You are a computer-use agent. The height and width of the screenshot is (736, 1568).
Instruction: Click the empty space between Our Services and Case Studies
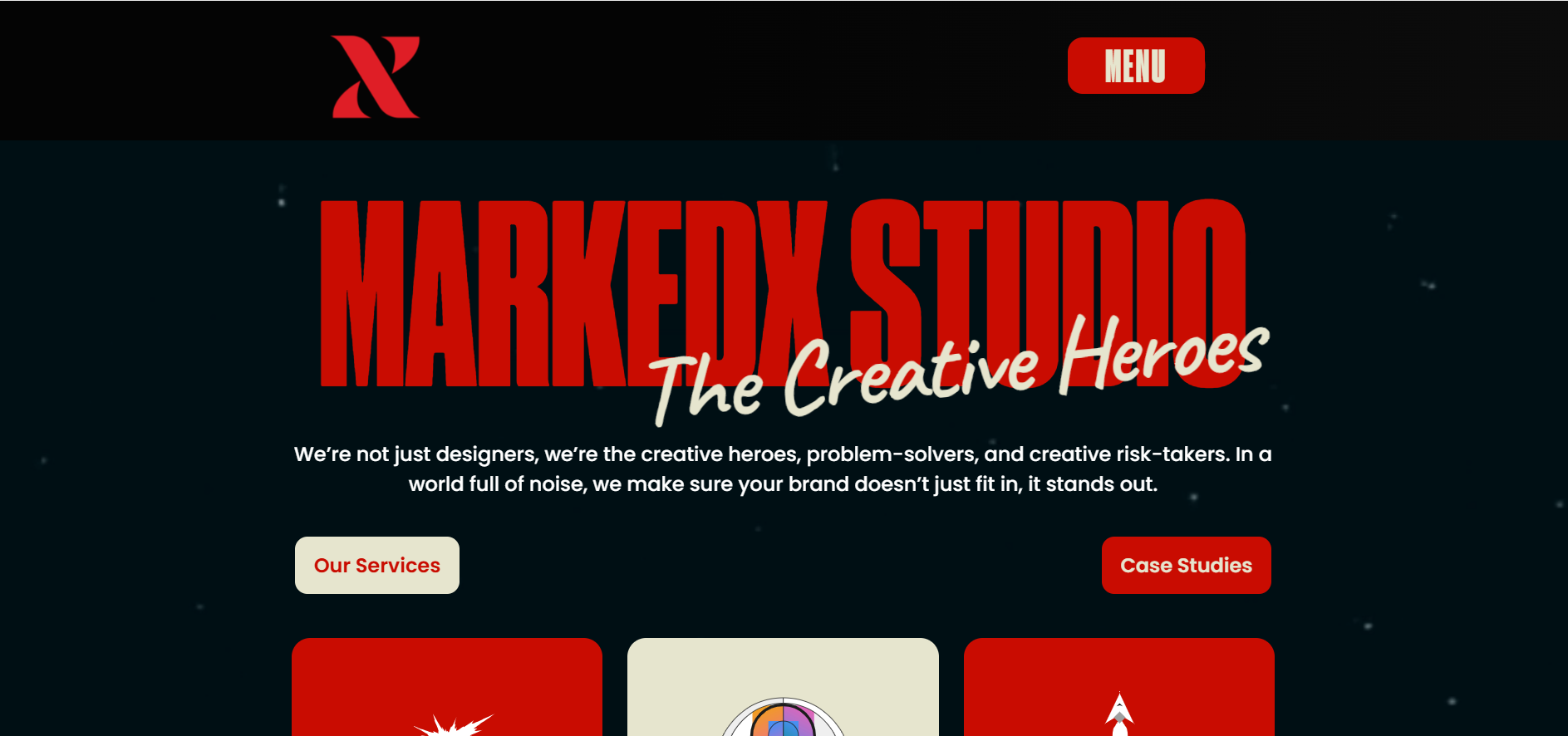point(780,565)
